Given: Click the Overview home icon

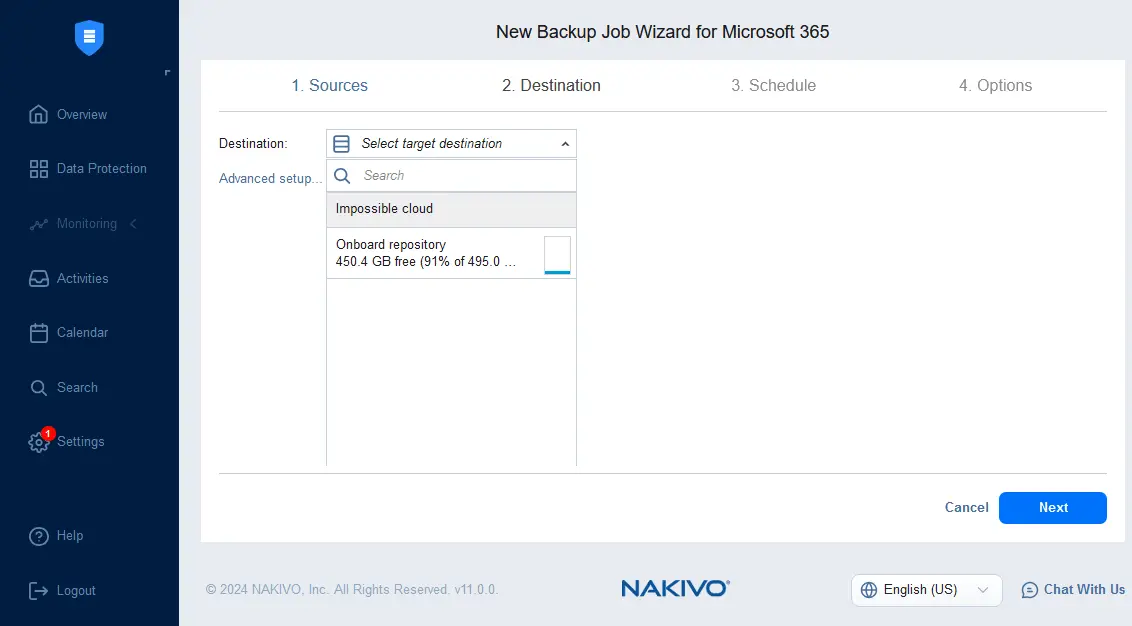Looking at the screenshot, I should tap(38, 114).
